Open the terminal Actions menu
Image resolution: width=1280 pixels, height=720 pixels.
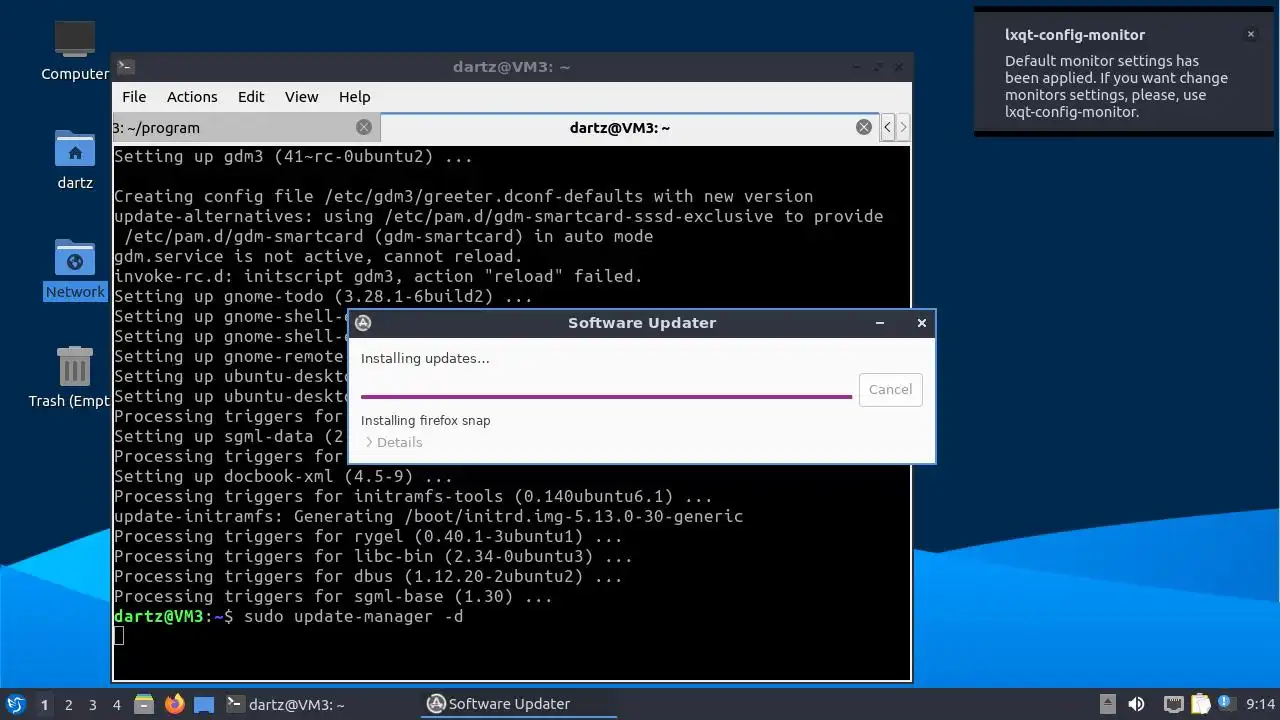pos(192,97)
